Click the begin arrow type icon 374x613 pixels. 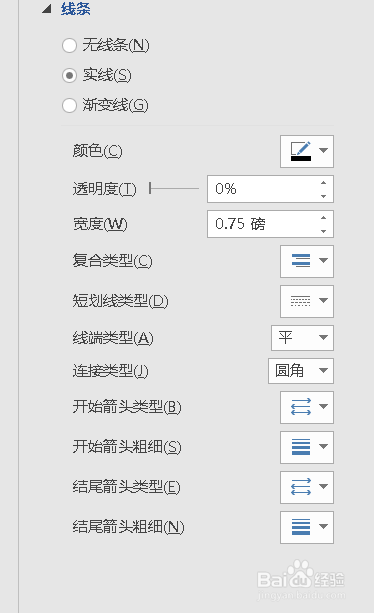301,407
